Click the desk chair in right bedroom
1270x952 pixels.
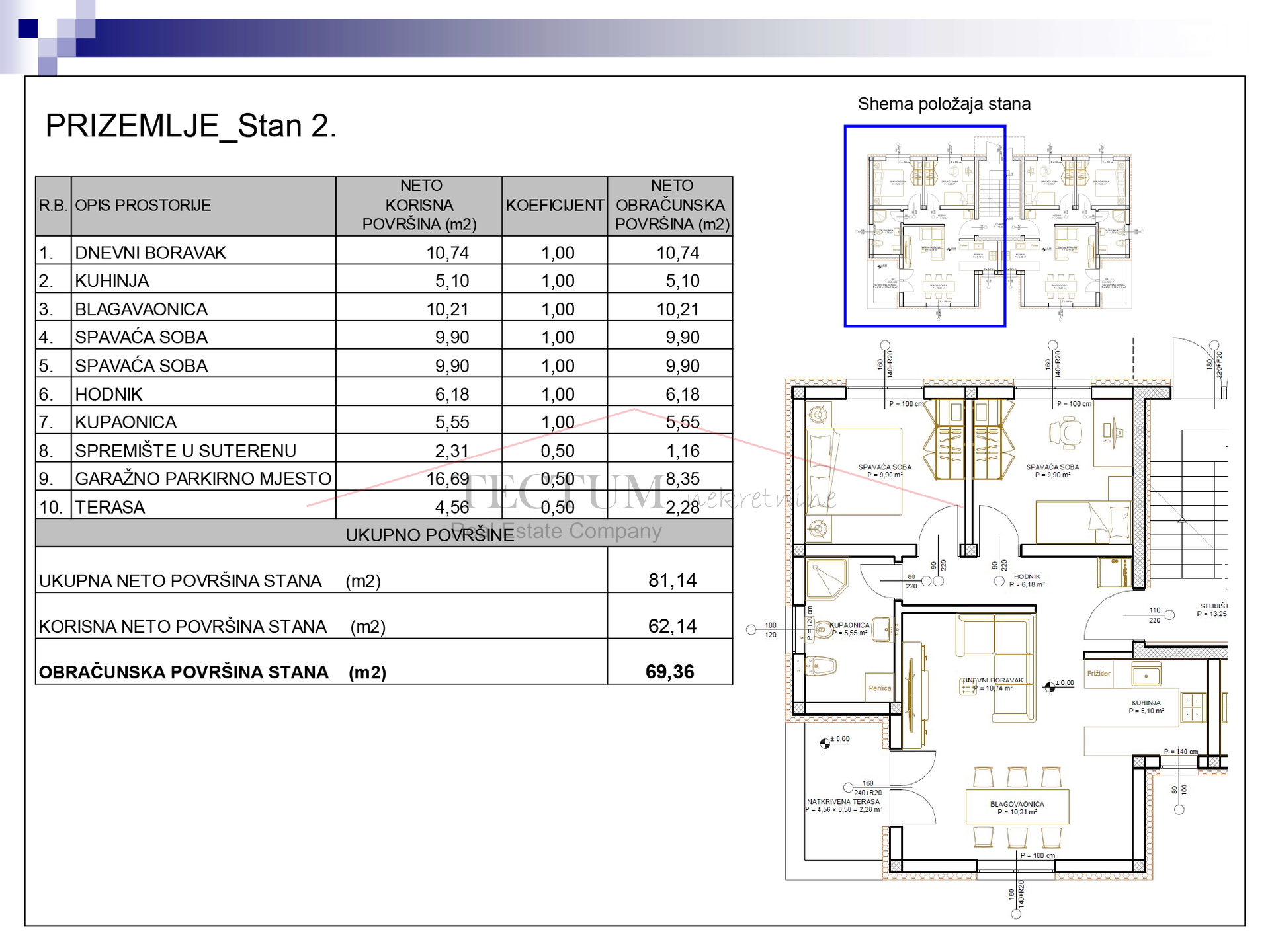click(1066, 432)
